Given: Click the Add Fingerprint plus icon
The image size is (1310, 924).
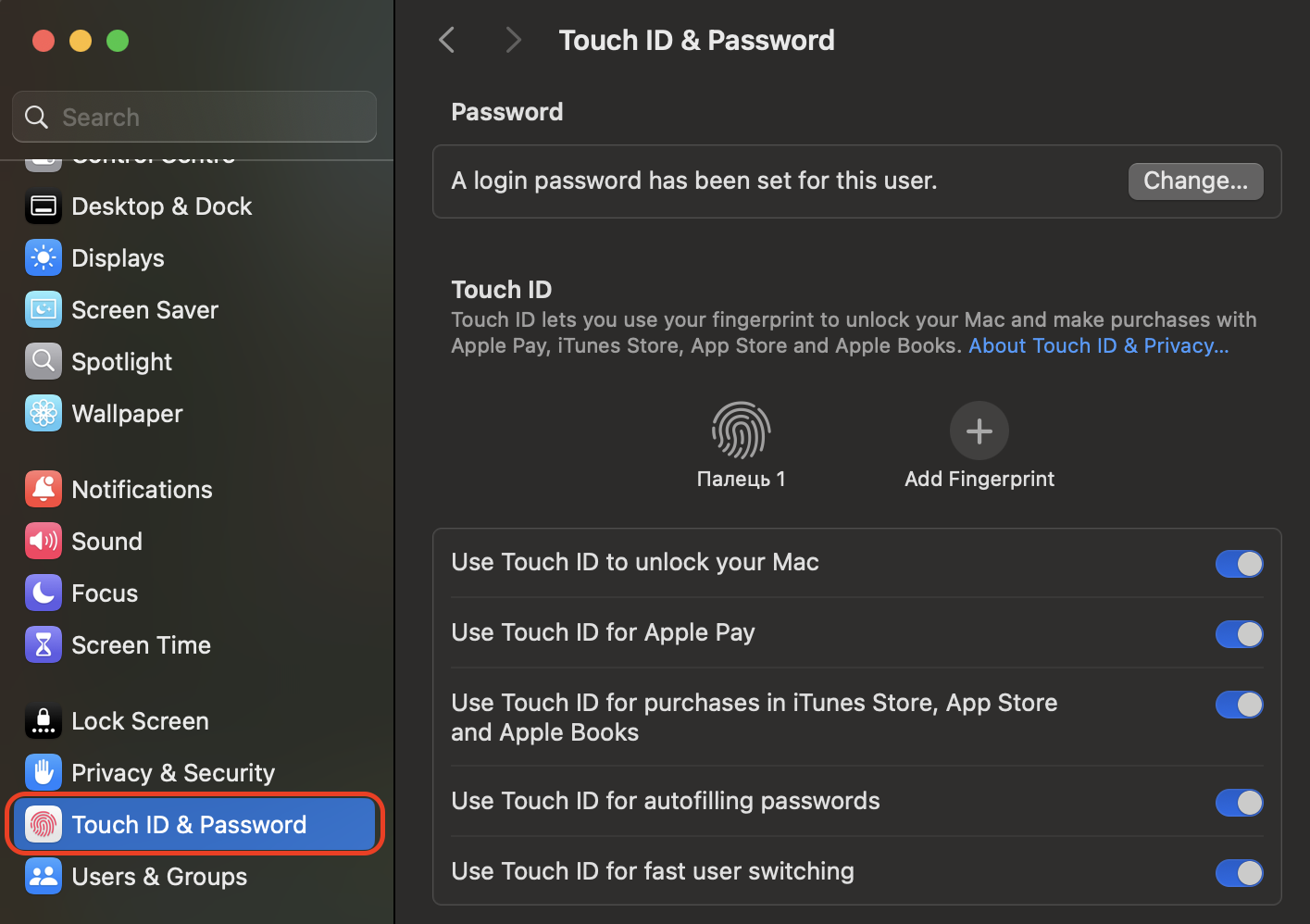Looking at the screenshot, I should tap(979, 431).
